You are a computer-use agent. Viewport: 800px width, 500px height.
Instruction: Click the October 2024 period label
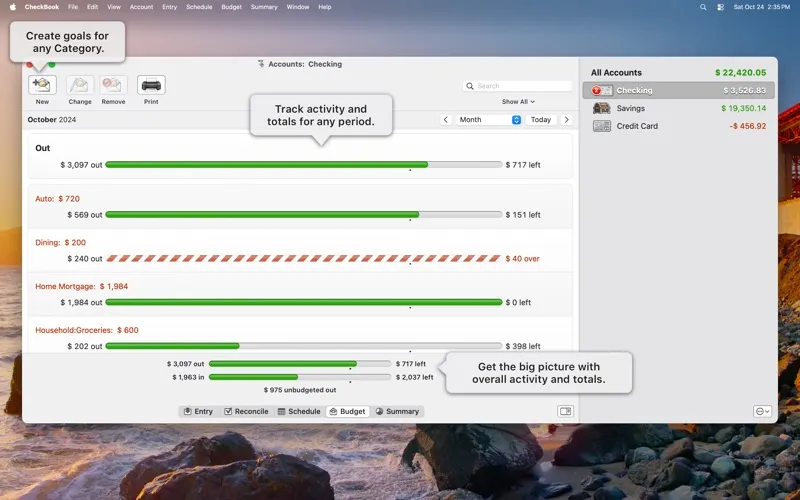click(x=52, y=120)
